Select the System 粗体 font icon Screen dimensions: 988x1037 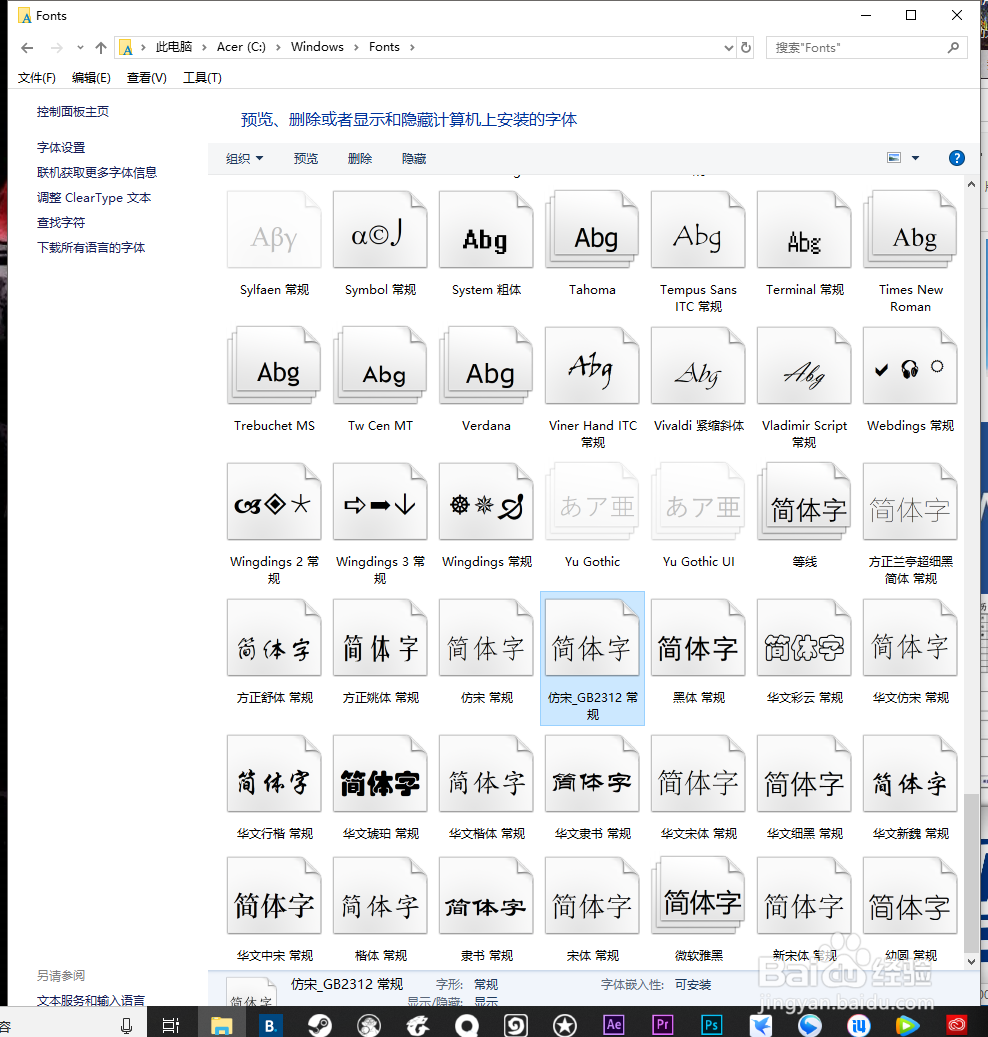pyautogui.click(x=486, y=229)
